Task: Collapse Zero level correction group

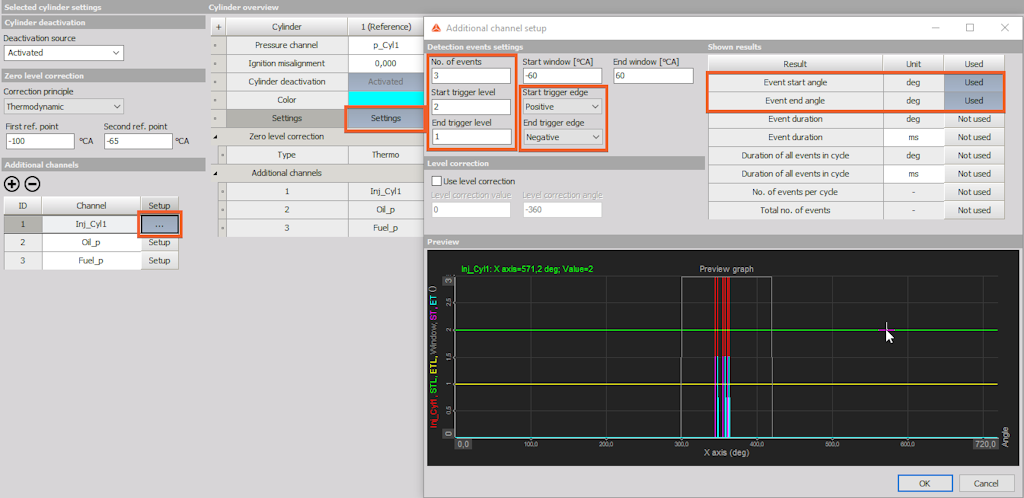Action: coord(216,136)
